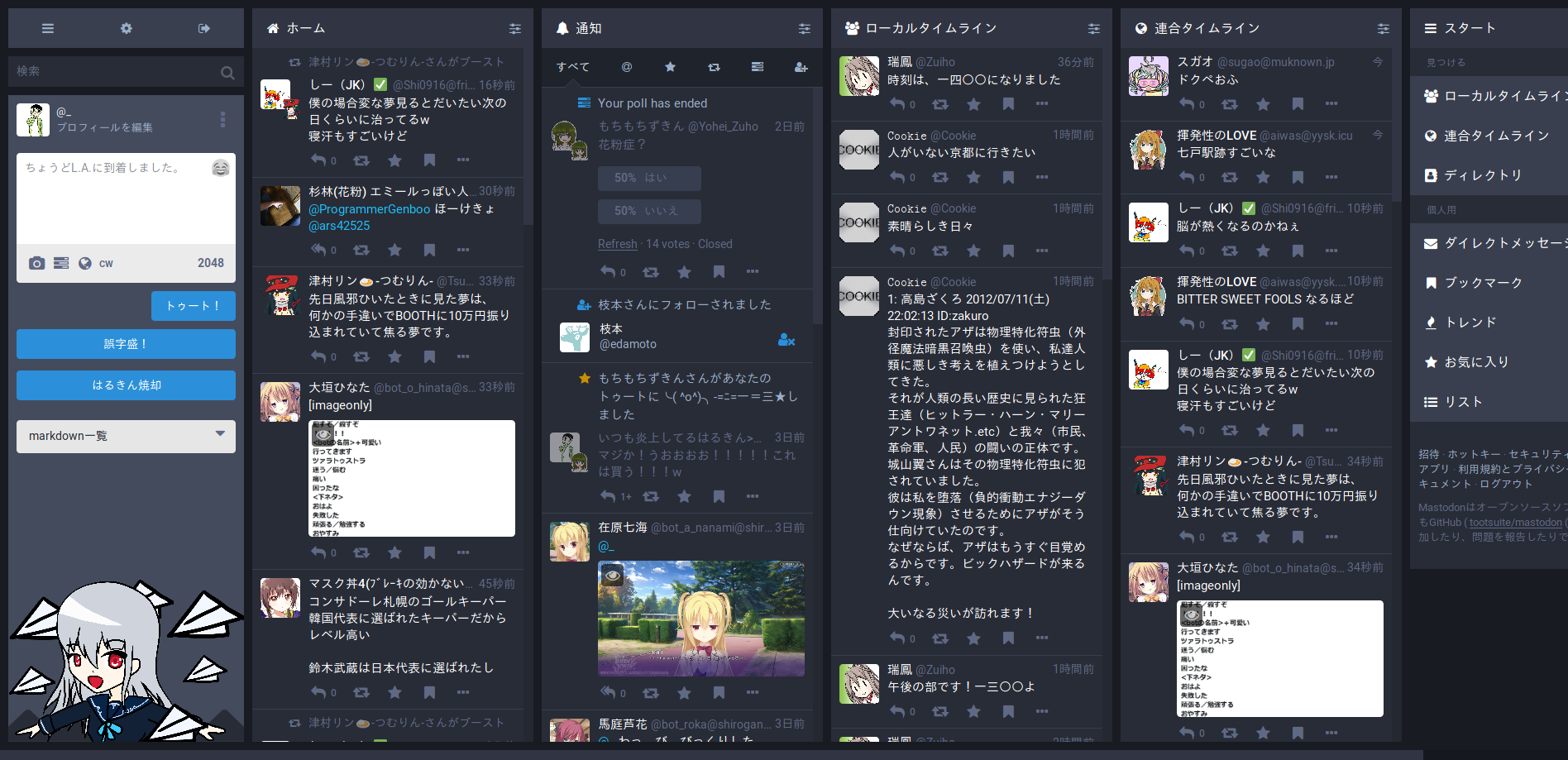
Task: Click the horizontal scrollbar at the window bottom
Action: pyautogui.click(x=711, y=753)
